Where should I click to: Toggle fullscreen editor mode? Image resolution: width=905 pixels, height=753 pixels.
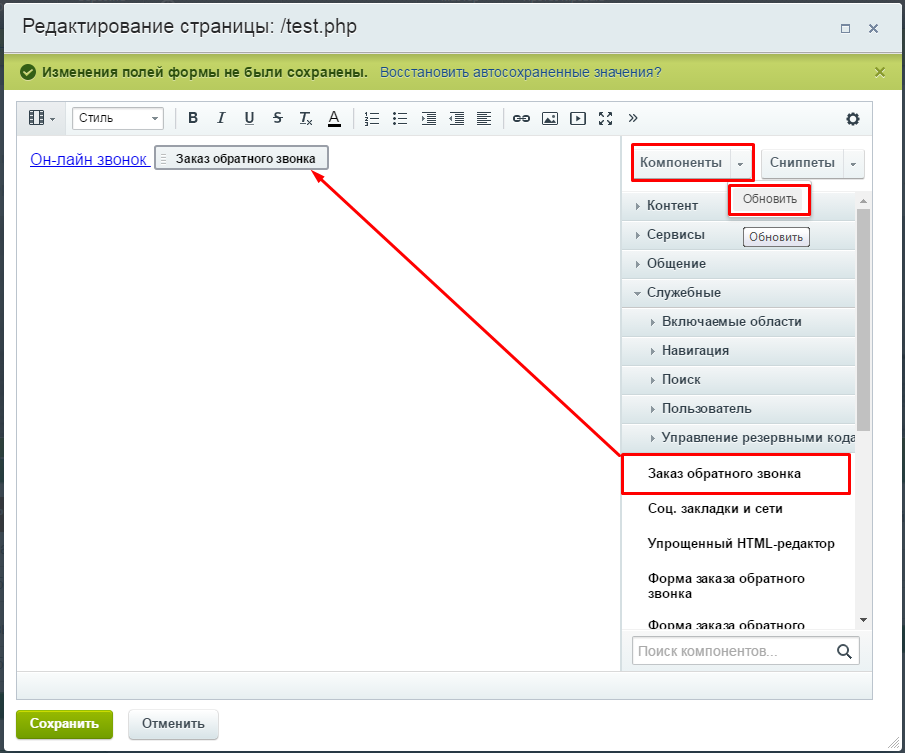(x=605, y=118)
